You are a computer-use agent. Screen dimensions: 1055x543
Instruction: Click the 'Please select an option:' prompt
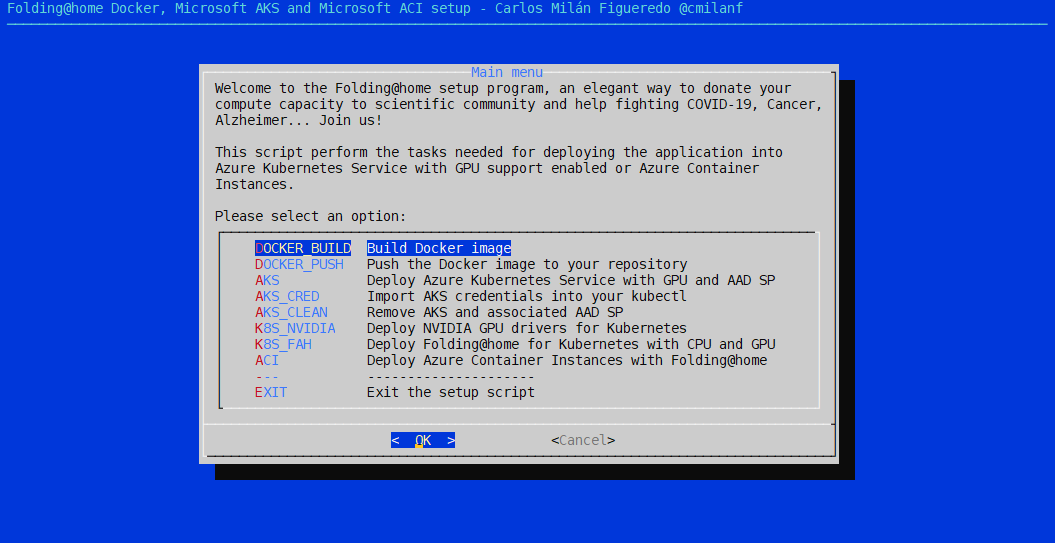click(x=311, y=217)
